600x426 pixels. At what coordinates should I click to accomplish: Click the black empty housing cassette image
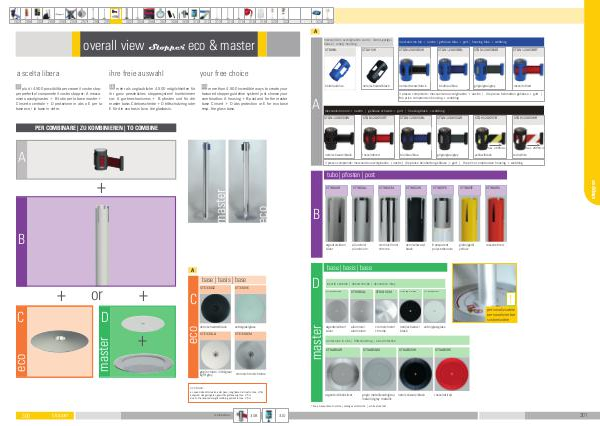point(377,70)
